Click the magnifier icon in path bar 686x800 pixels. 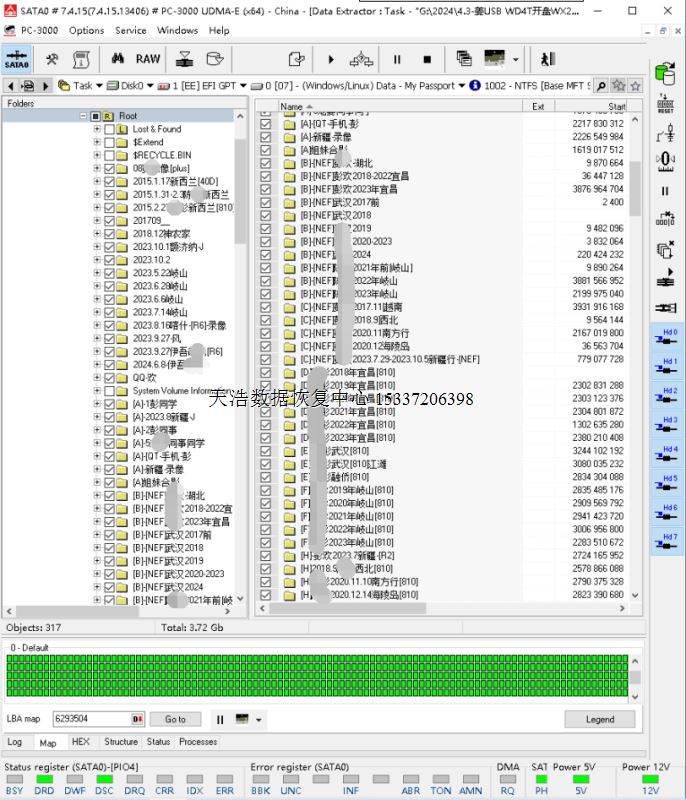[601, 86]
